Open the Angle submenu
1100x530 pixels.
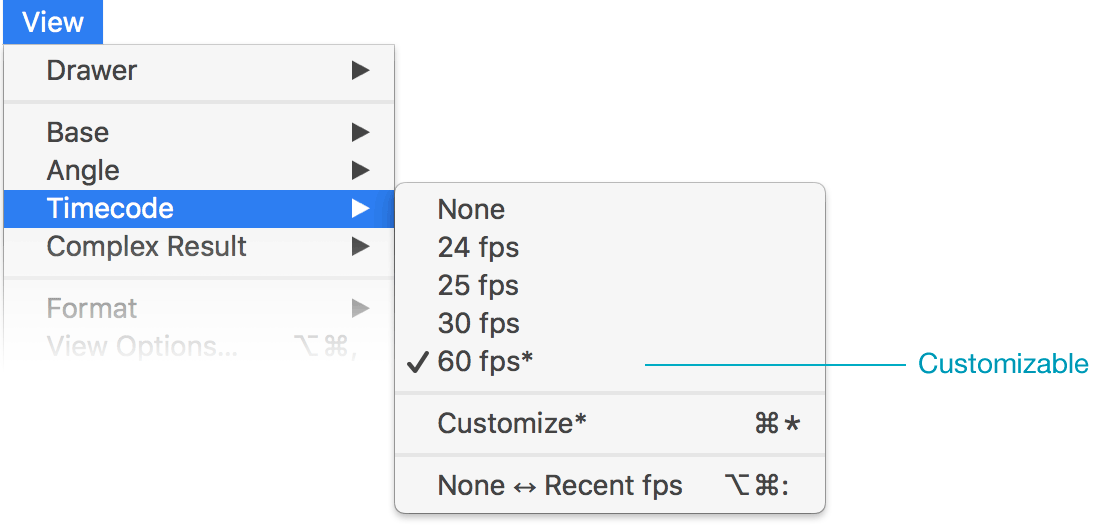(199, 170)
